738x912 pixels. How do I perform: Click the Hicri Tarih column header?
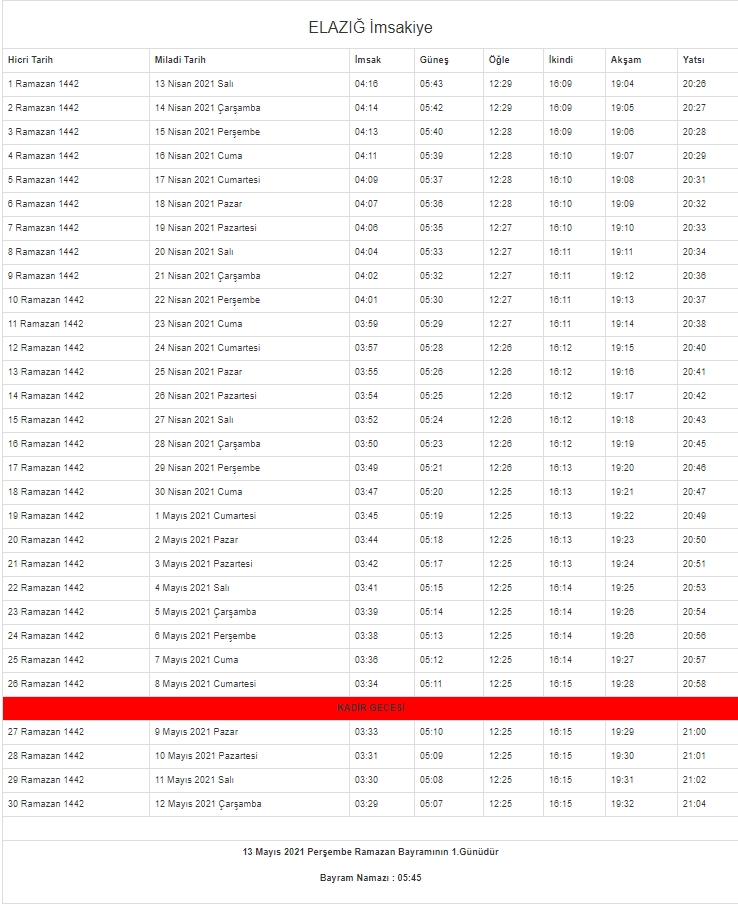pyautogui.click(x=29, y=60)
